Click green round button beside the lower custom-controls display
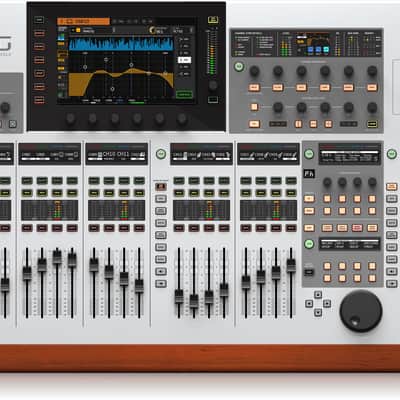 point(309,244)
